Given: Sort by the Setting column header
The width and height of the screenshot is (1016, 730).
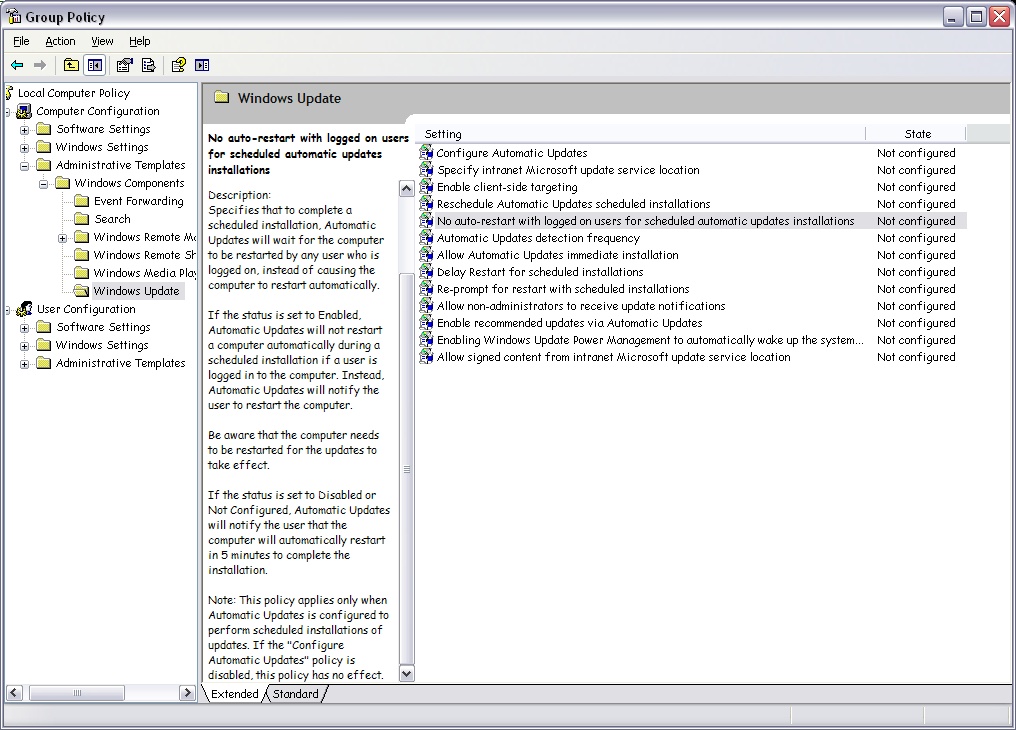Looking at the screenshot, I should coord(641,134).
